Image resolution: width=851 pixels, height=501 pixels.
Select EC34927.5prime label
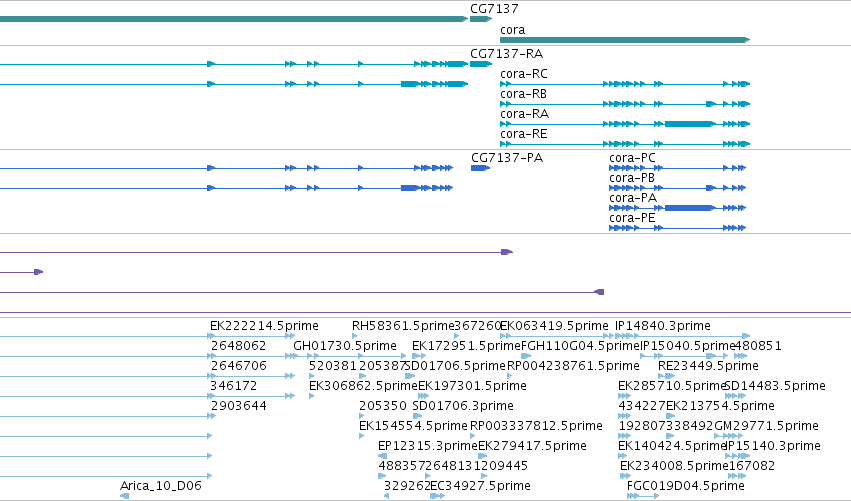pos(480,486)
